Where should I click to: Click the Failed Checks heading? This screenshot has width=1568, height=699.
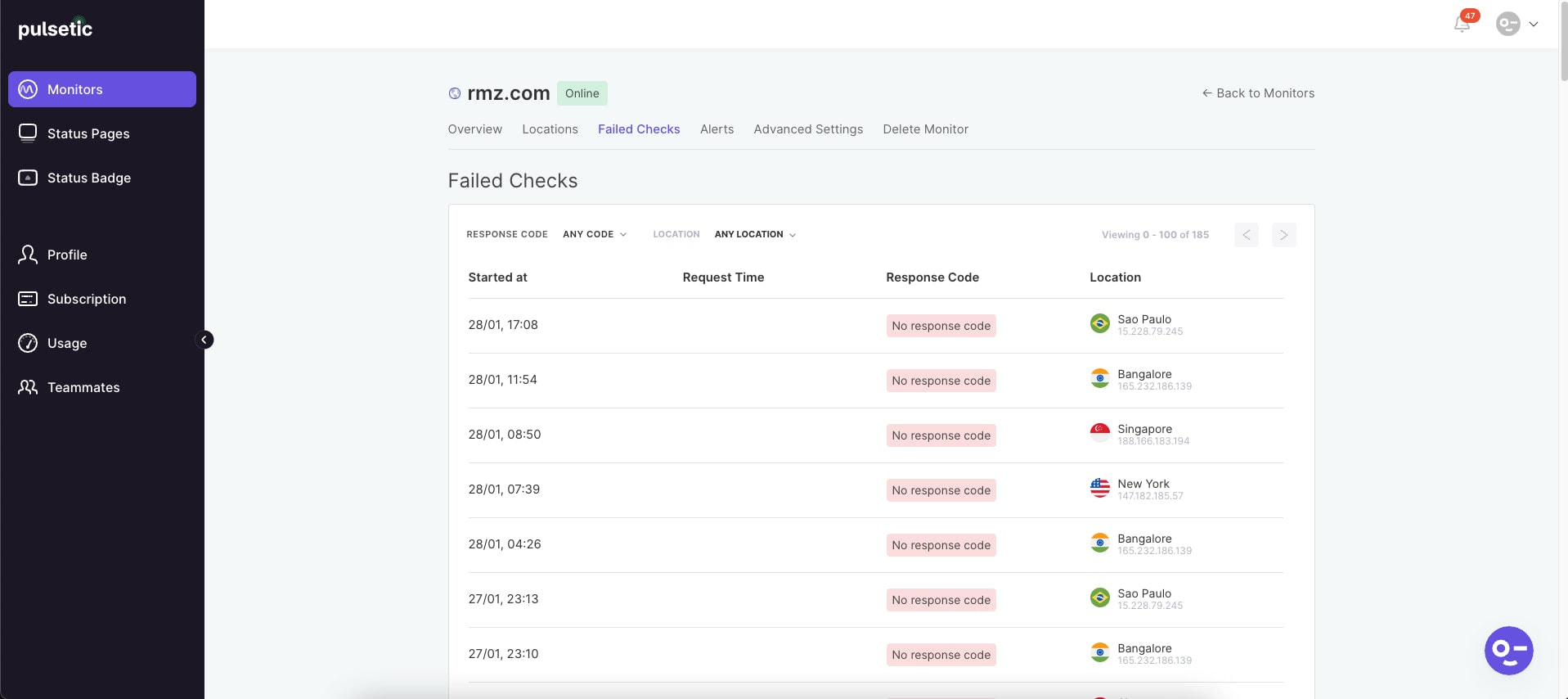click(513, 181)
